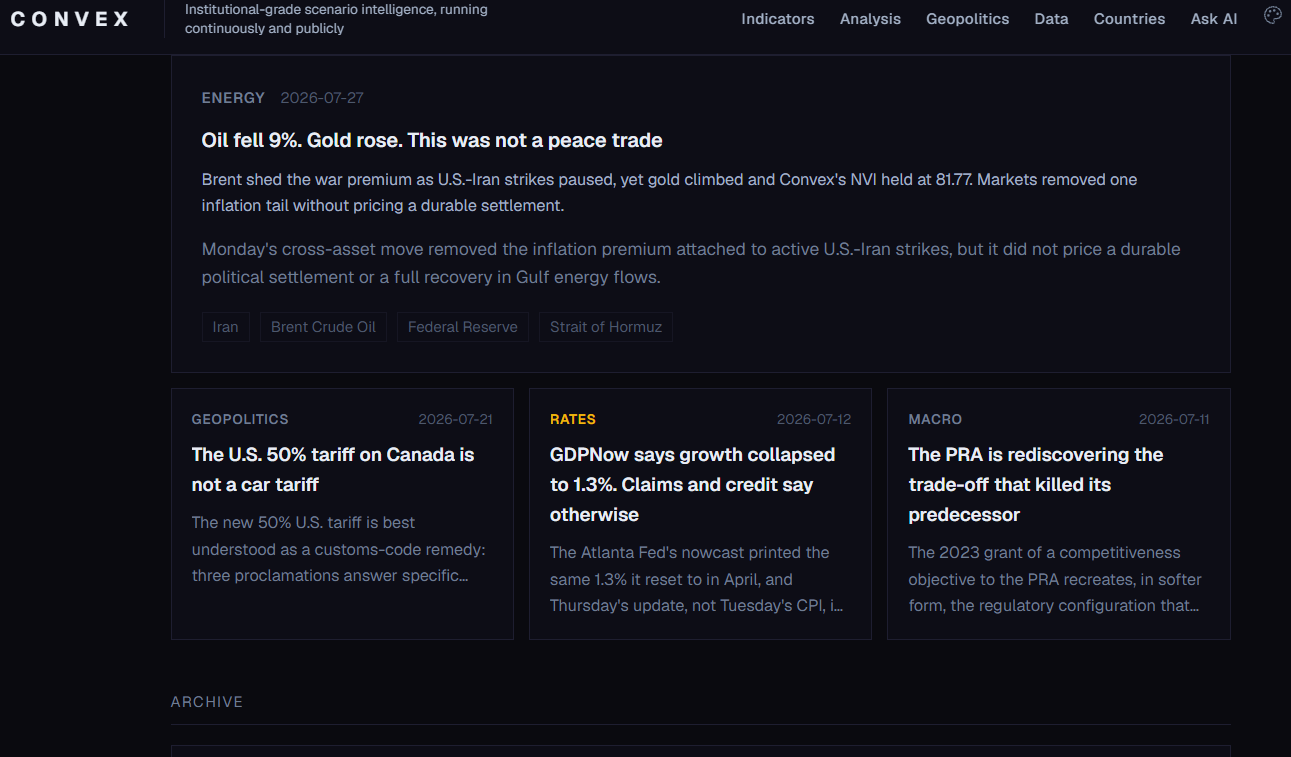Open the PRA trade-off article
Viewport: 1291px width, 757px height.
pyautogui.click(x=1036, y=484)
